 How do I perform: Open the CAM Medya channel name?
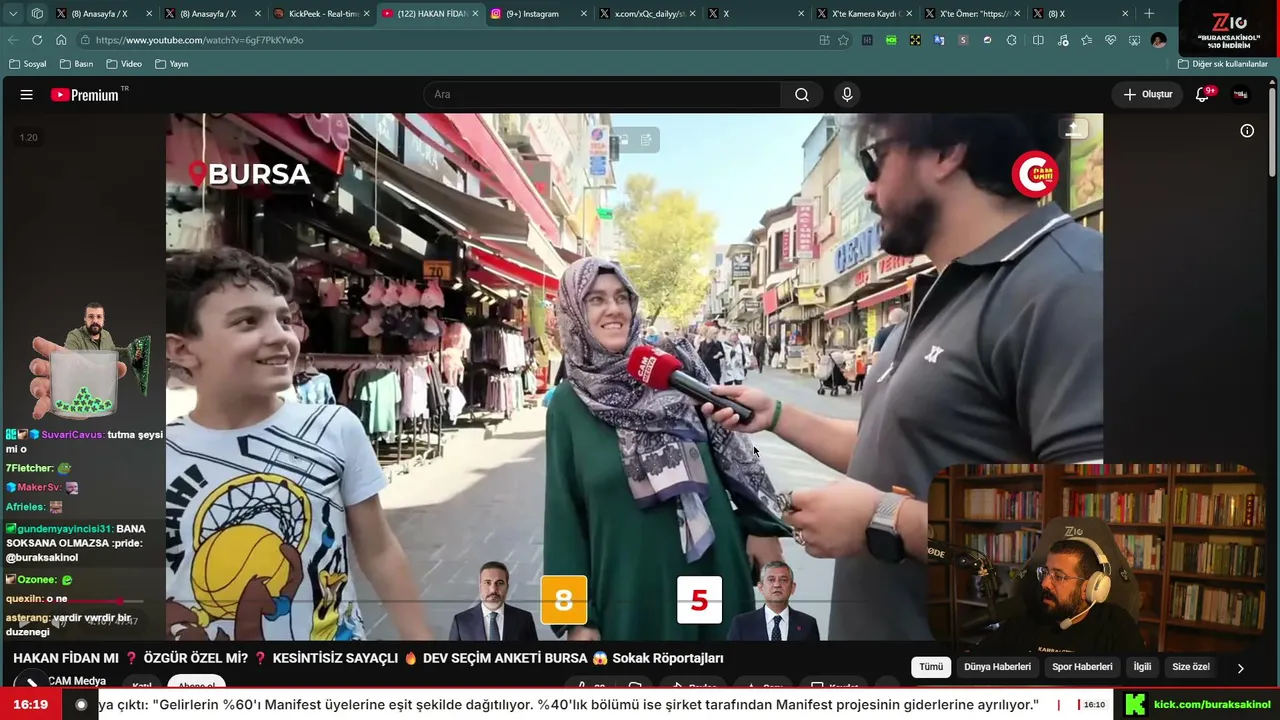[x=77, y=681]
